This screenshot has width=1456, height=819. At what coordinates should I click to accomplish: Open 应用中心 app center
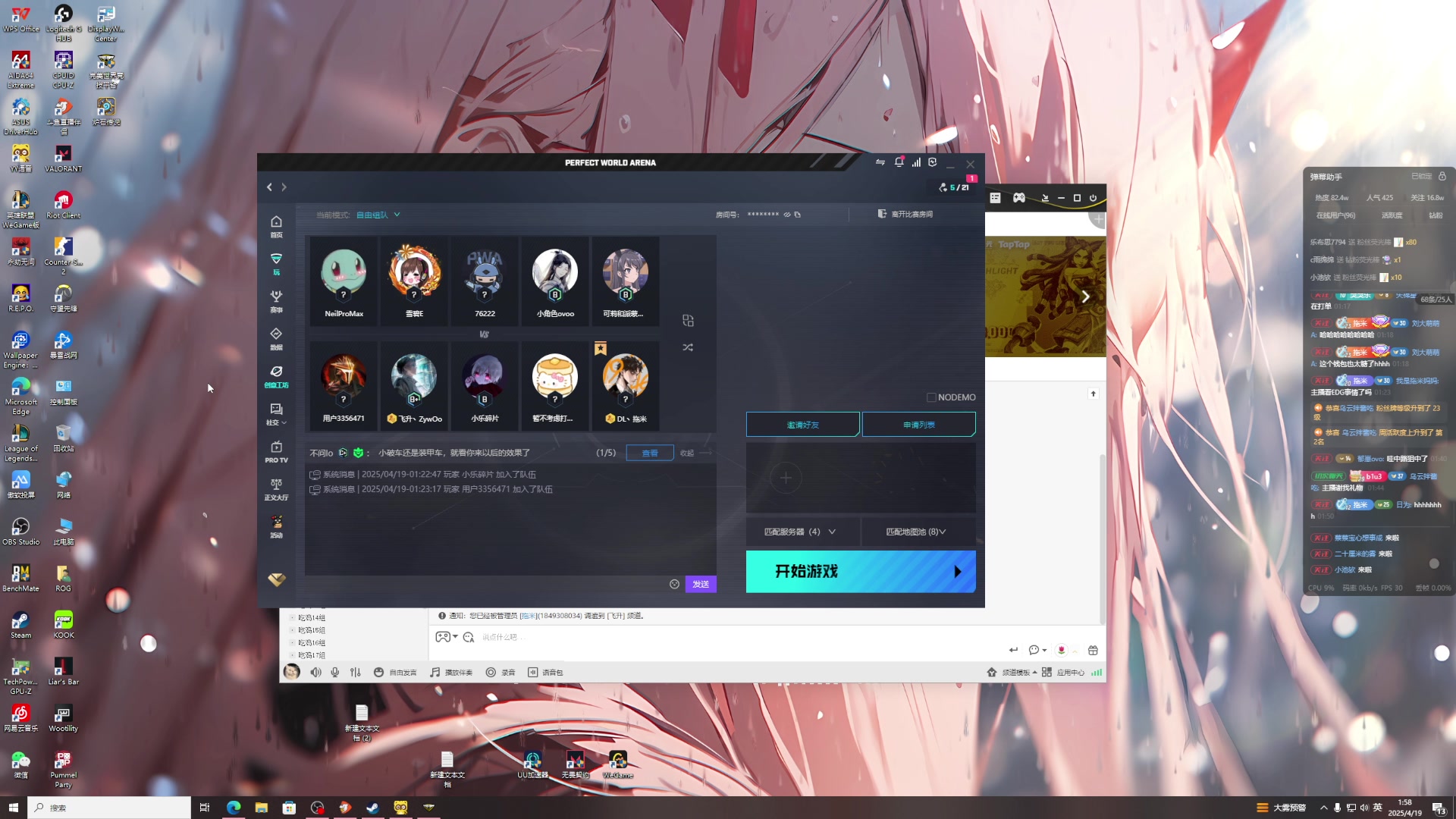click(x=1063, y=672)
